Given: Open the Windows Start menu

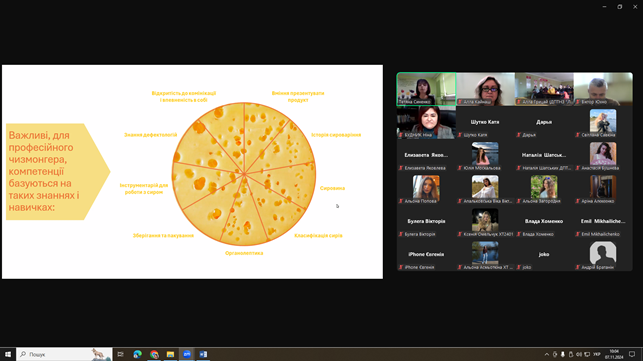Looking at the screenshot, I should [8, 354].
